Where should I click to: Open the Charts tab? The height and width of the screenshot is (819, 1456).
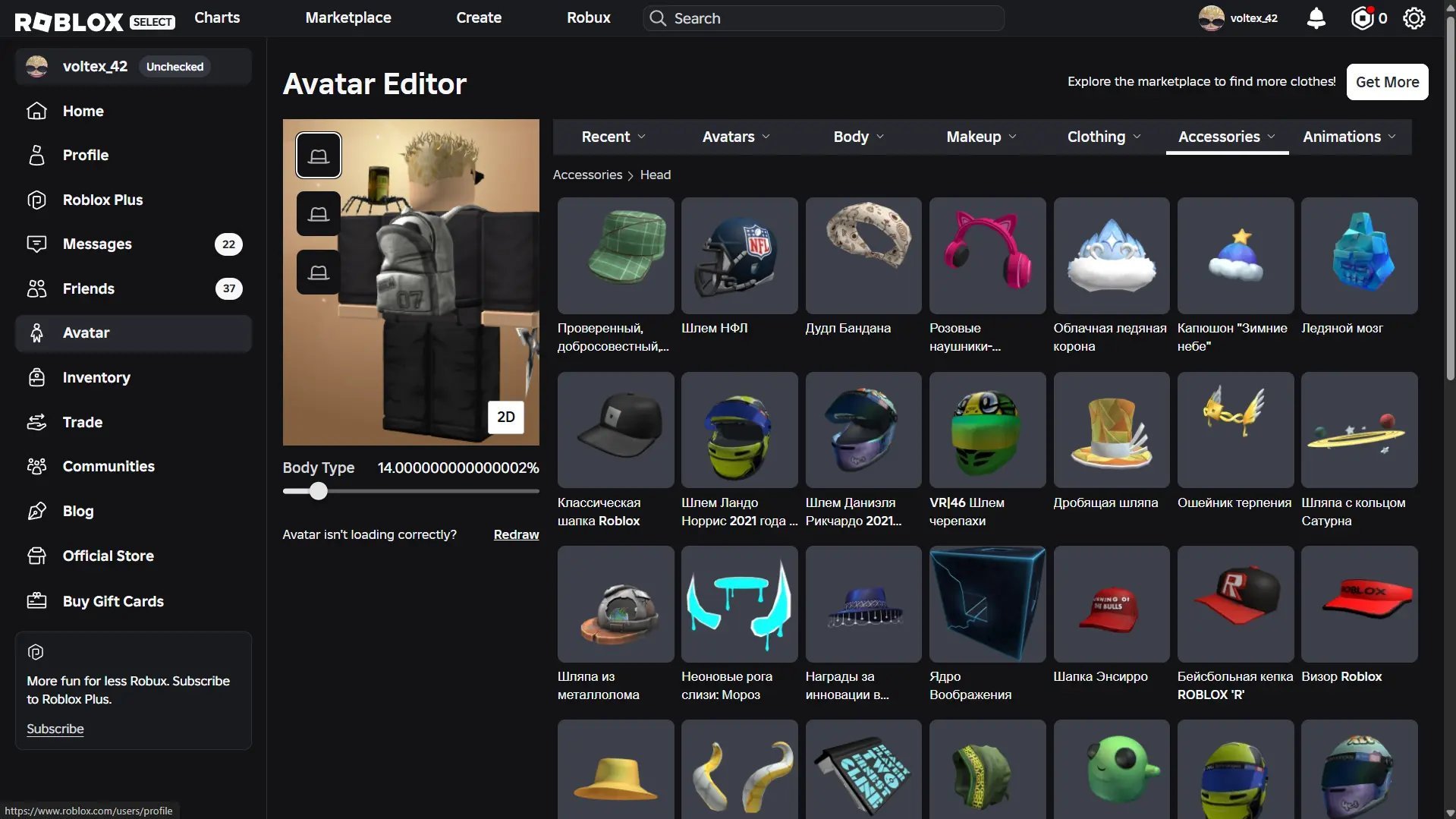coord(217,17)
